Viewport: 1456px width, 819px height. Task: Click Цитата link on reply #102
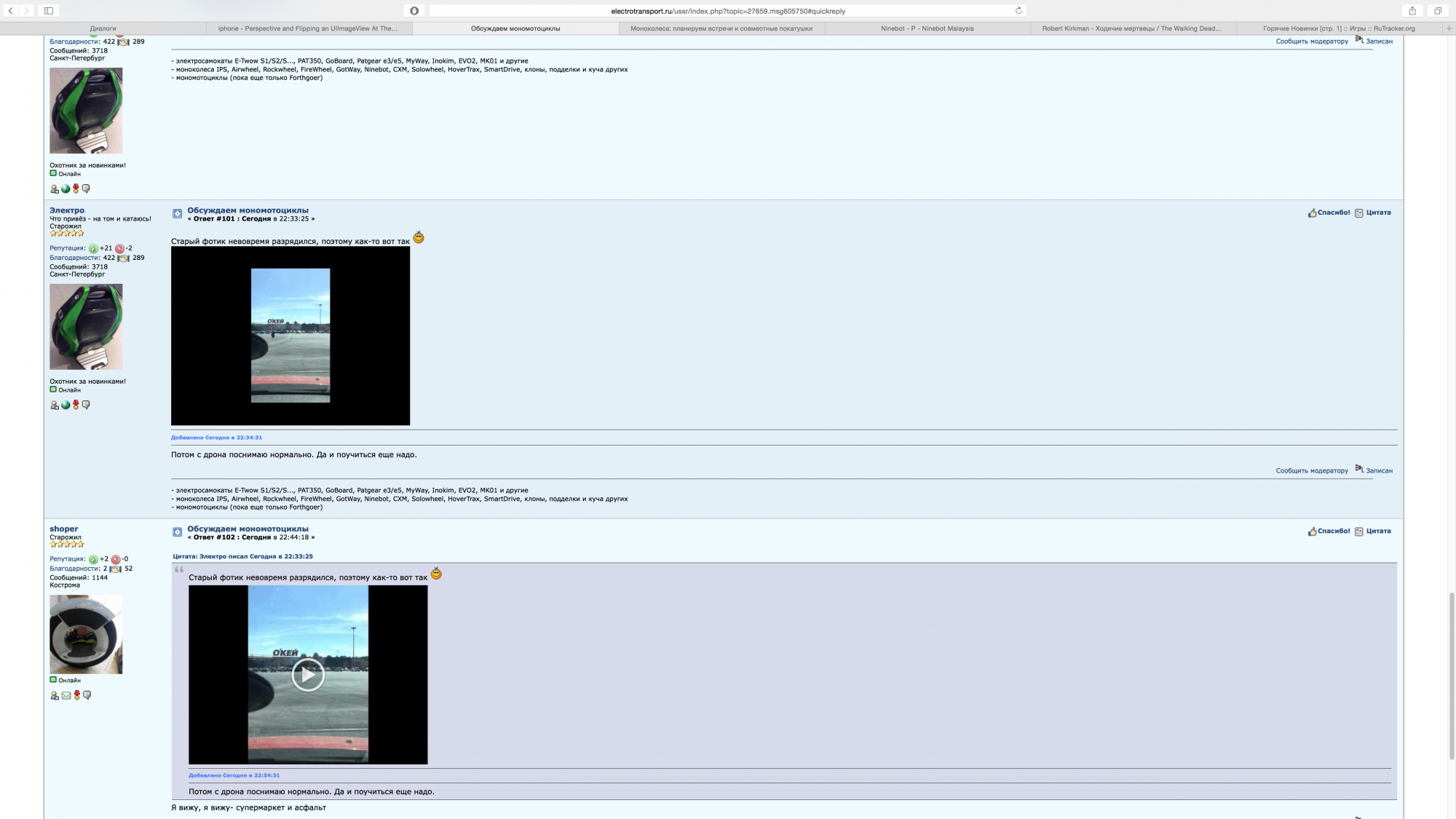tap(1378, 531)
